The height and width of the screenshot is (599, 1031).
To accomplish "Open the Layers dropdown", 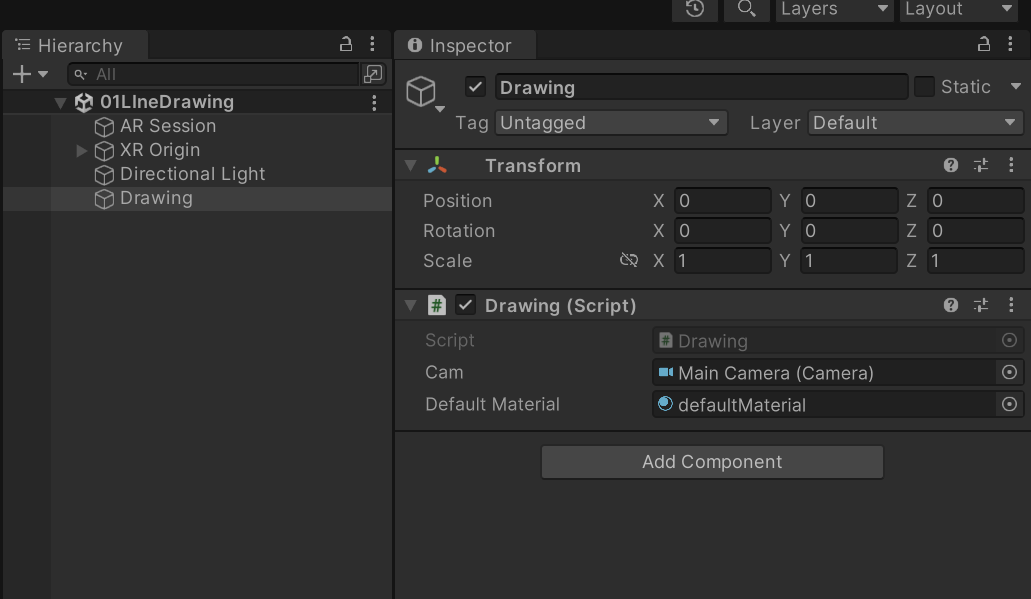I will 834,9.
